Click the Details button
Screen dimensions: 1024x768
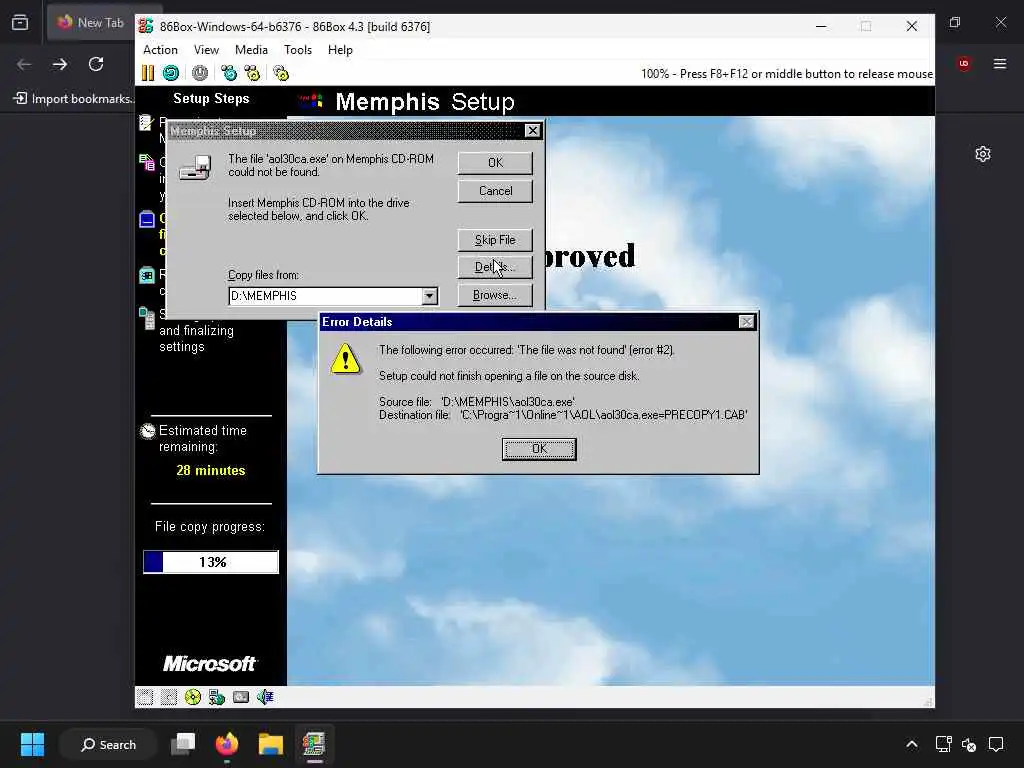(x=495, y=266)
